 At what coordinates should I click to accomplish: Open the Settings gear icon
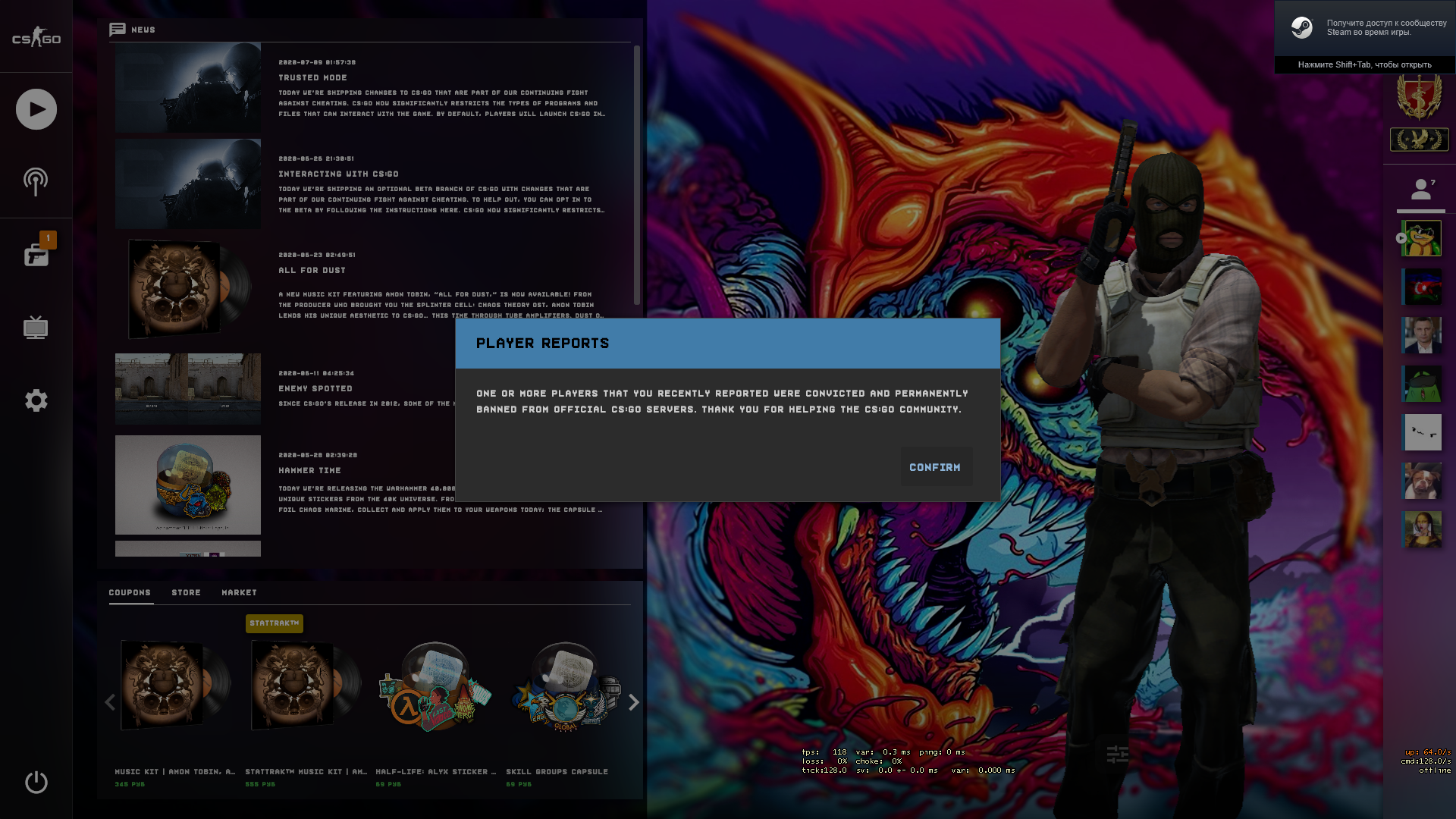[x=36, y=400]
